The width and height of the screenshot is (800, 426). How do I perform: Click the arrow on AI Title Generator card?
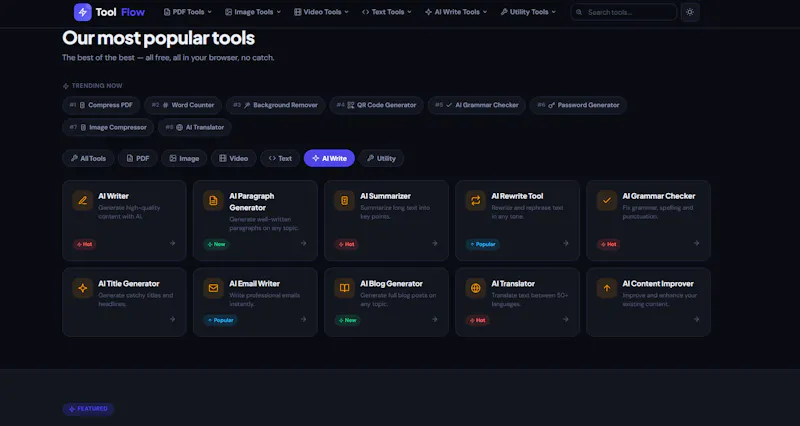[172, 319]
